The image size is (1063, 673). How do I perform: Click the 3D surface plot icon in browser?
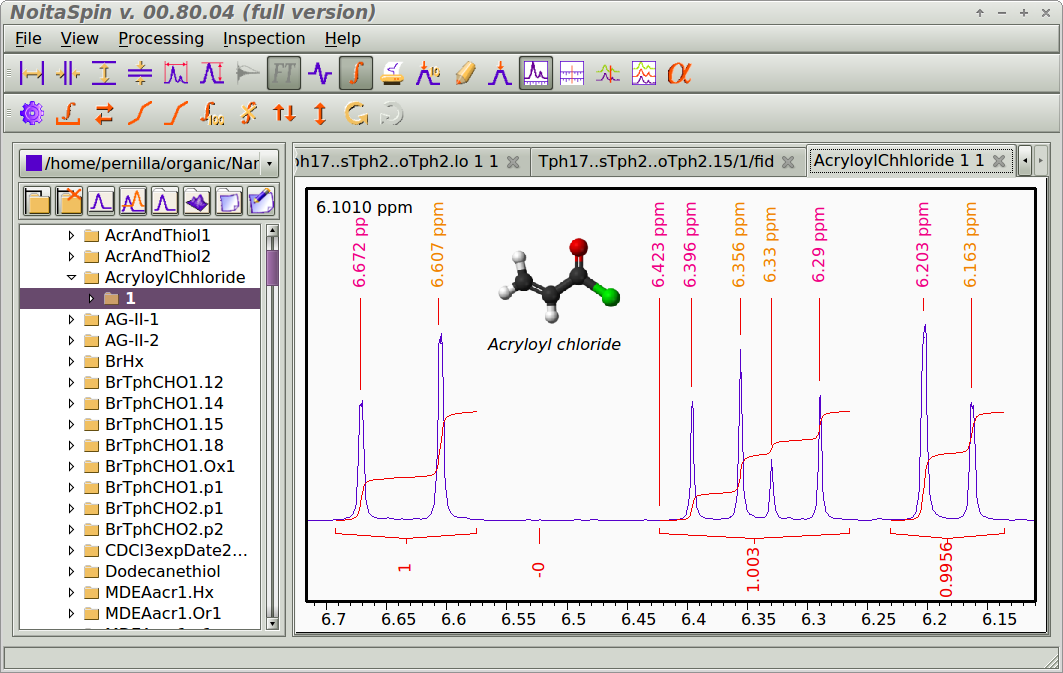click(197, 202)
